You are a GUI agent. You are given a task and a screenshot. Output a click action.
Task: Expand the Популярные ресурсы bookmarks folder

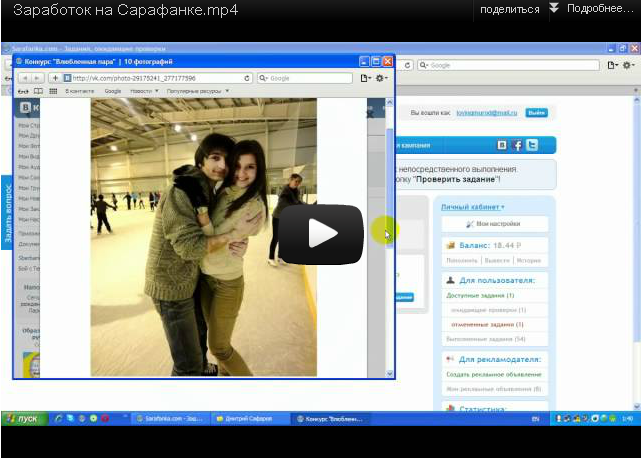tap(198, 91)
